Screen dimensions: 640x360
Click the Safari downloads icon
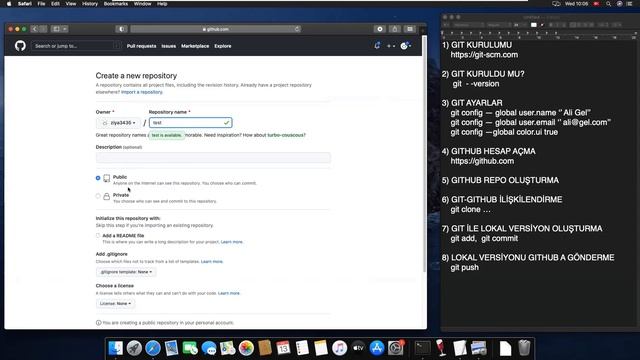[380, 29]
